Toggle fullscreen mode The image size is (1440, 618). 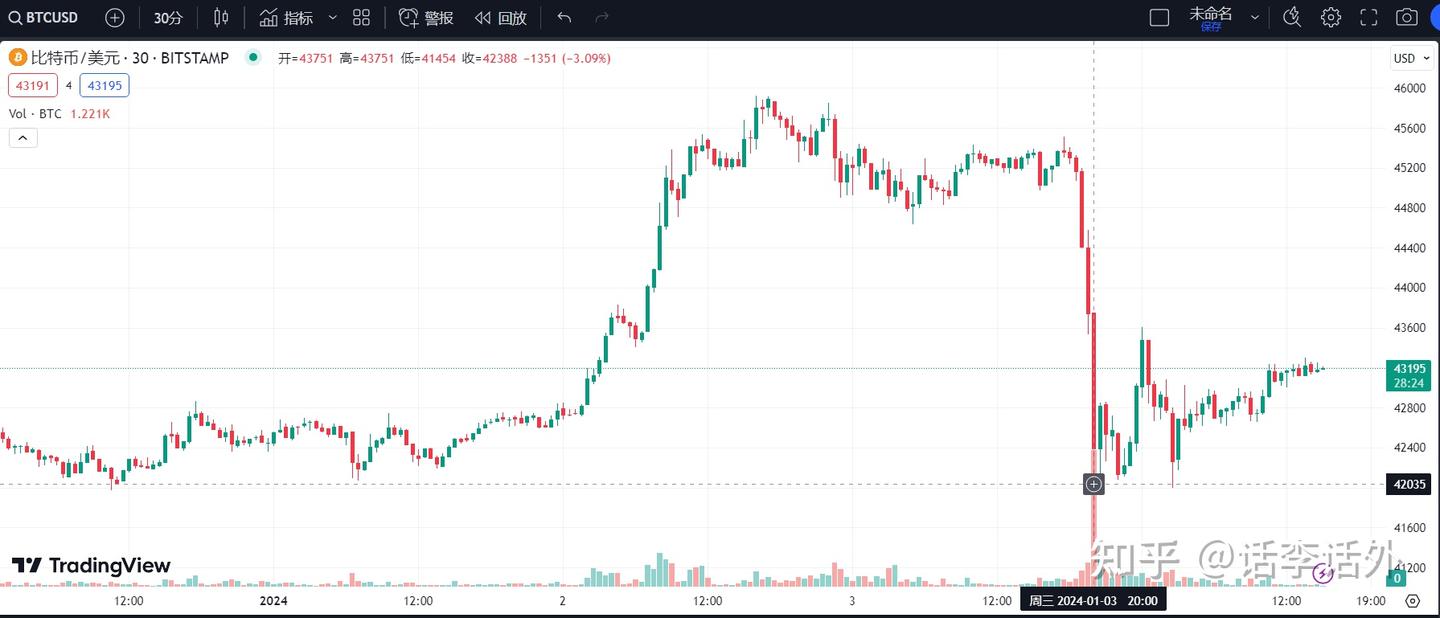click(x=1369, y=18)
